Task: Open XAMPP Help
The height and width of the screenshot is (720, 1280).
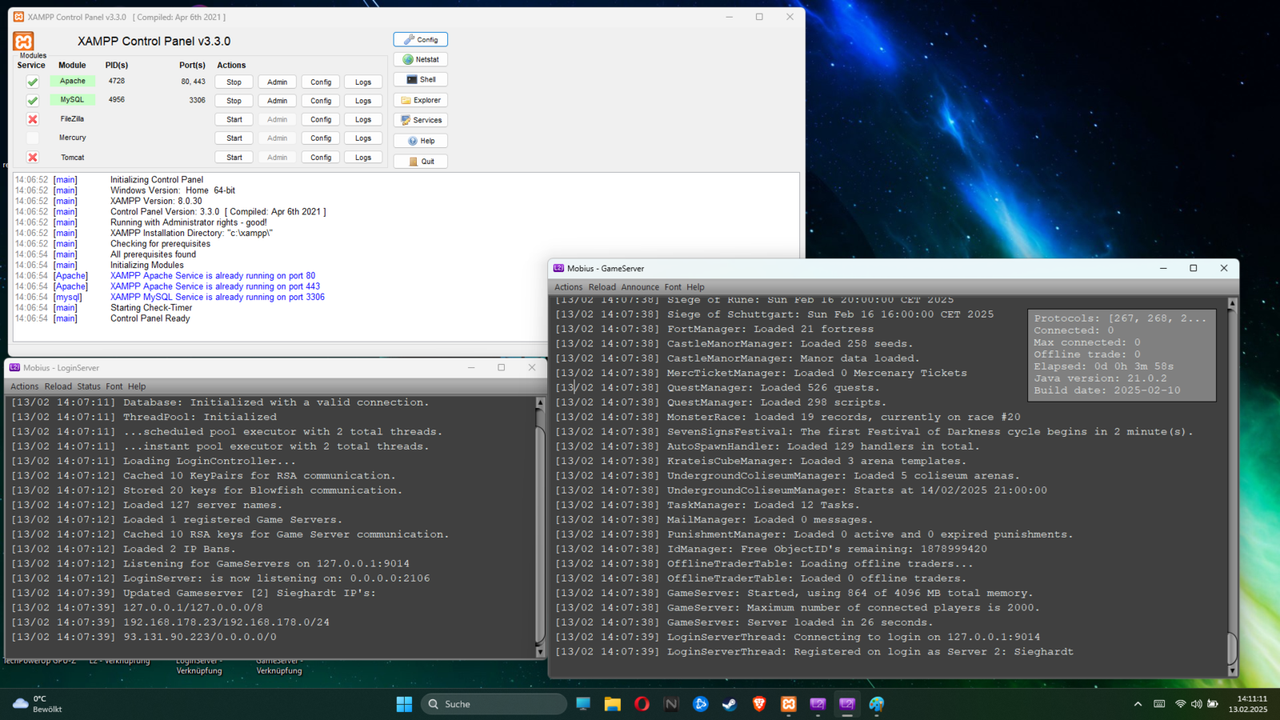Action: click(420, 140)
